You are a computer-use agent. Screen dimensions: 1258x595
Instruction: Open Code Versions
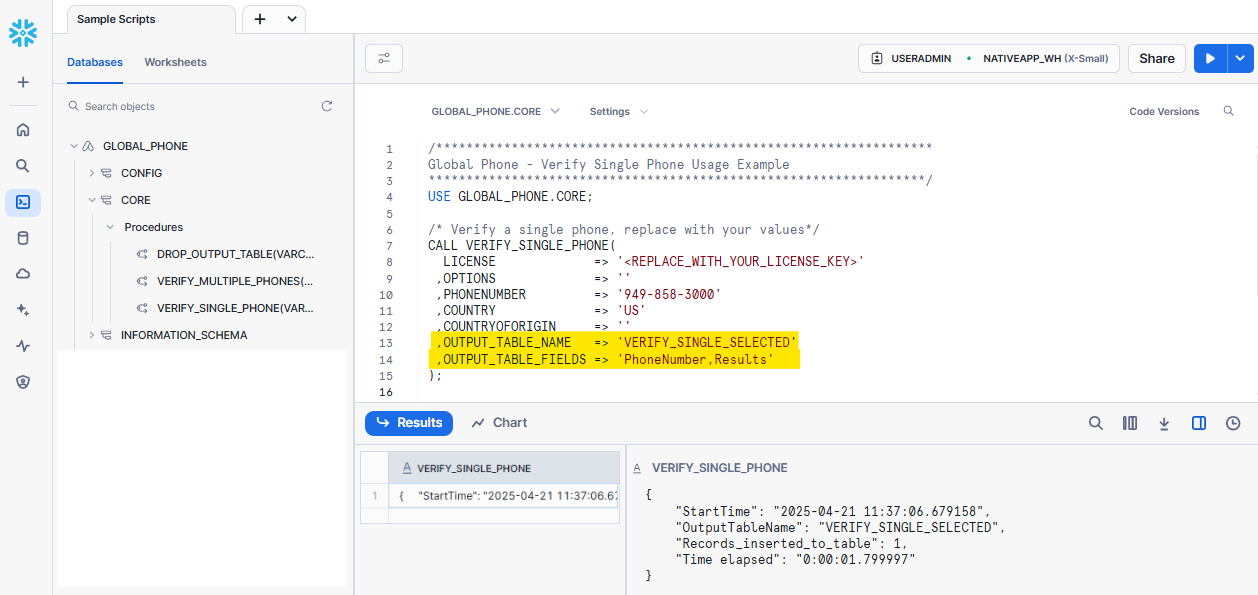(1164, 111)
